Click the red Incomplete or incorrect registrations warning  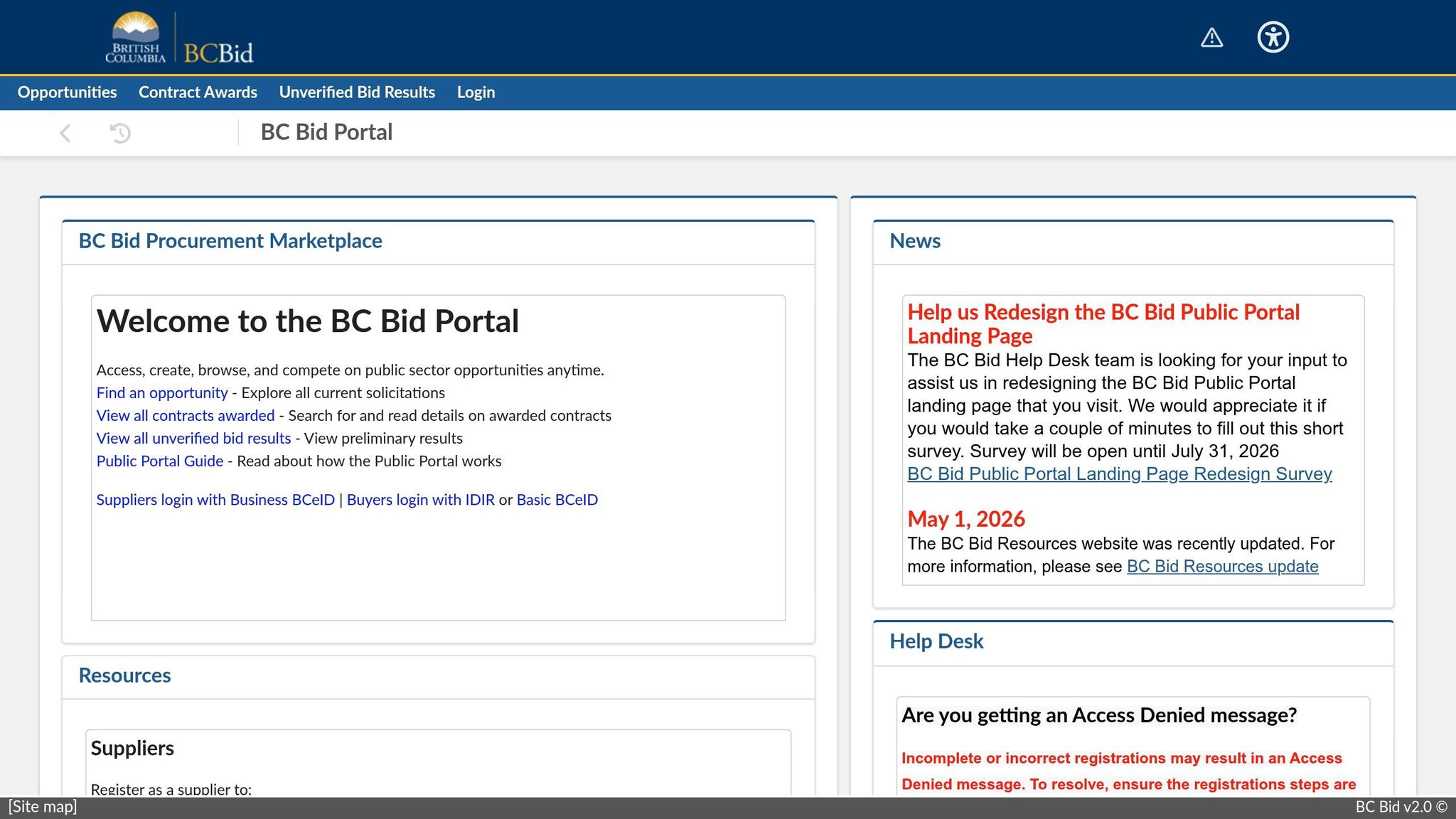(1129, 771)
